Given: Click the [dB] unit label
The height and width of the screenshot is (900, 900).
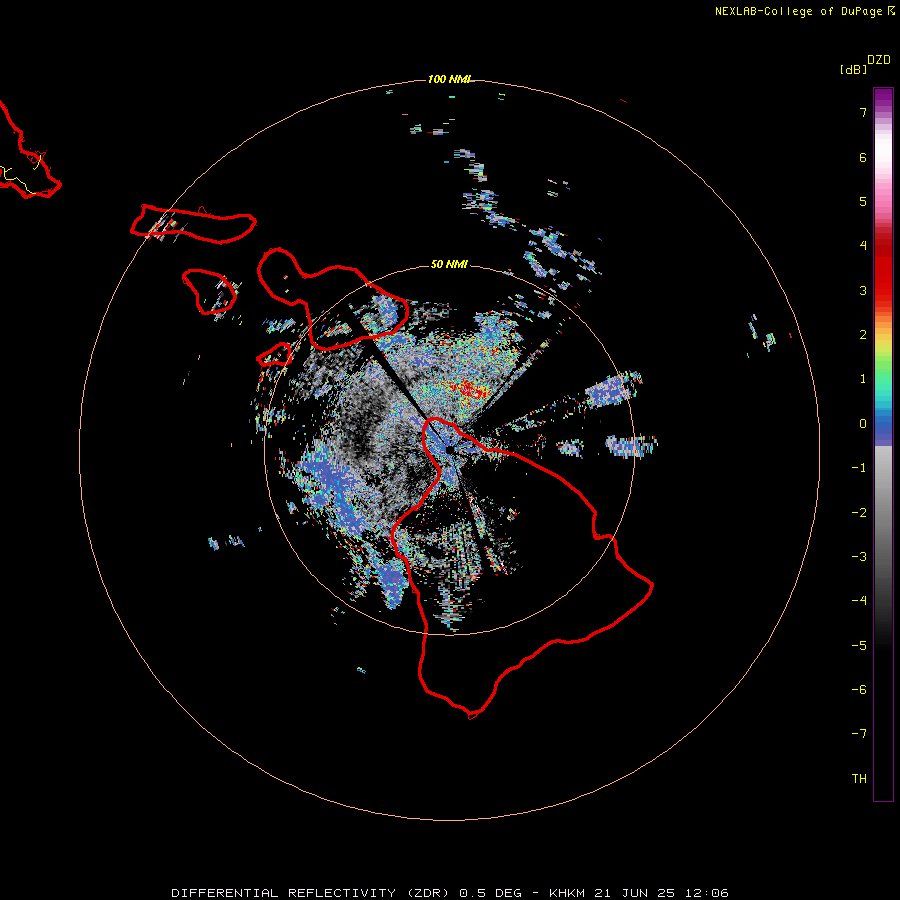Looking at the screenshot, I should [x=853, y=69].
